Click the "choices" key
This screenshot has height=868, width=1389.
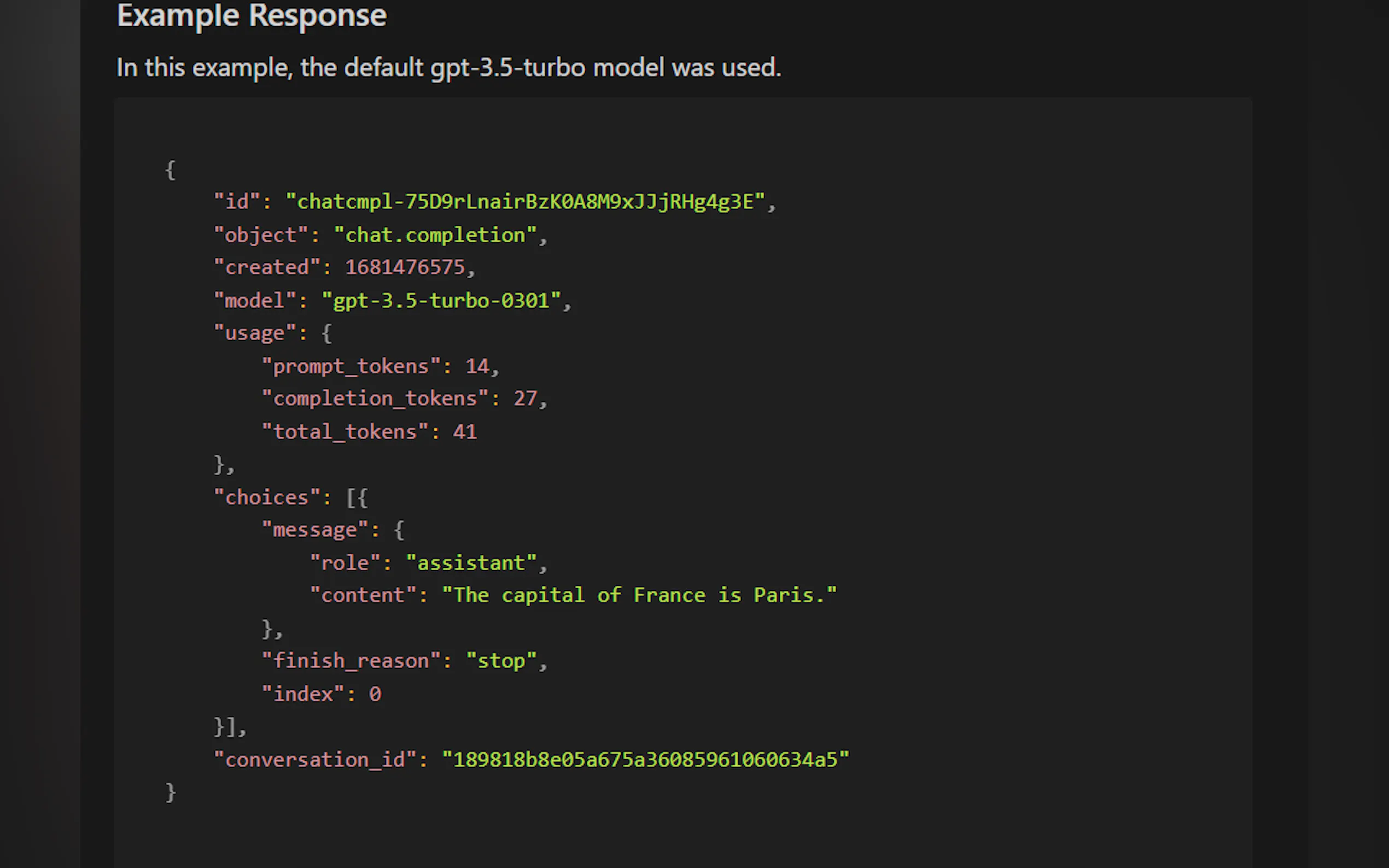266,497
